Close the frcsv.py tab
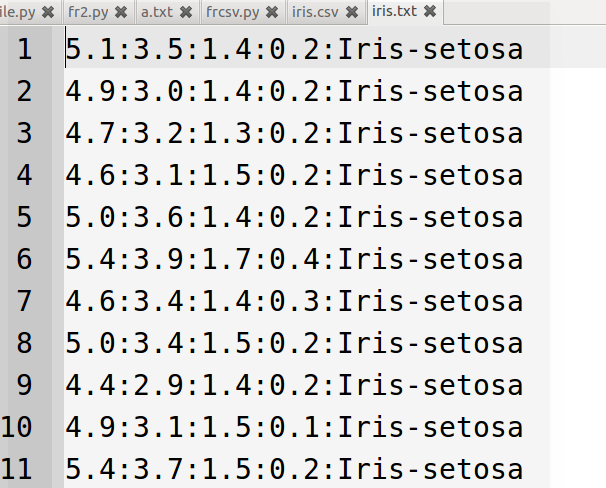 272,12
